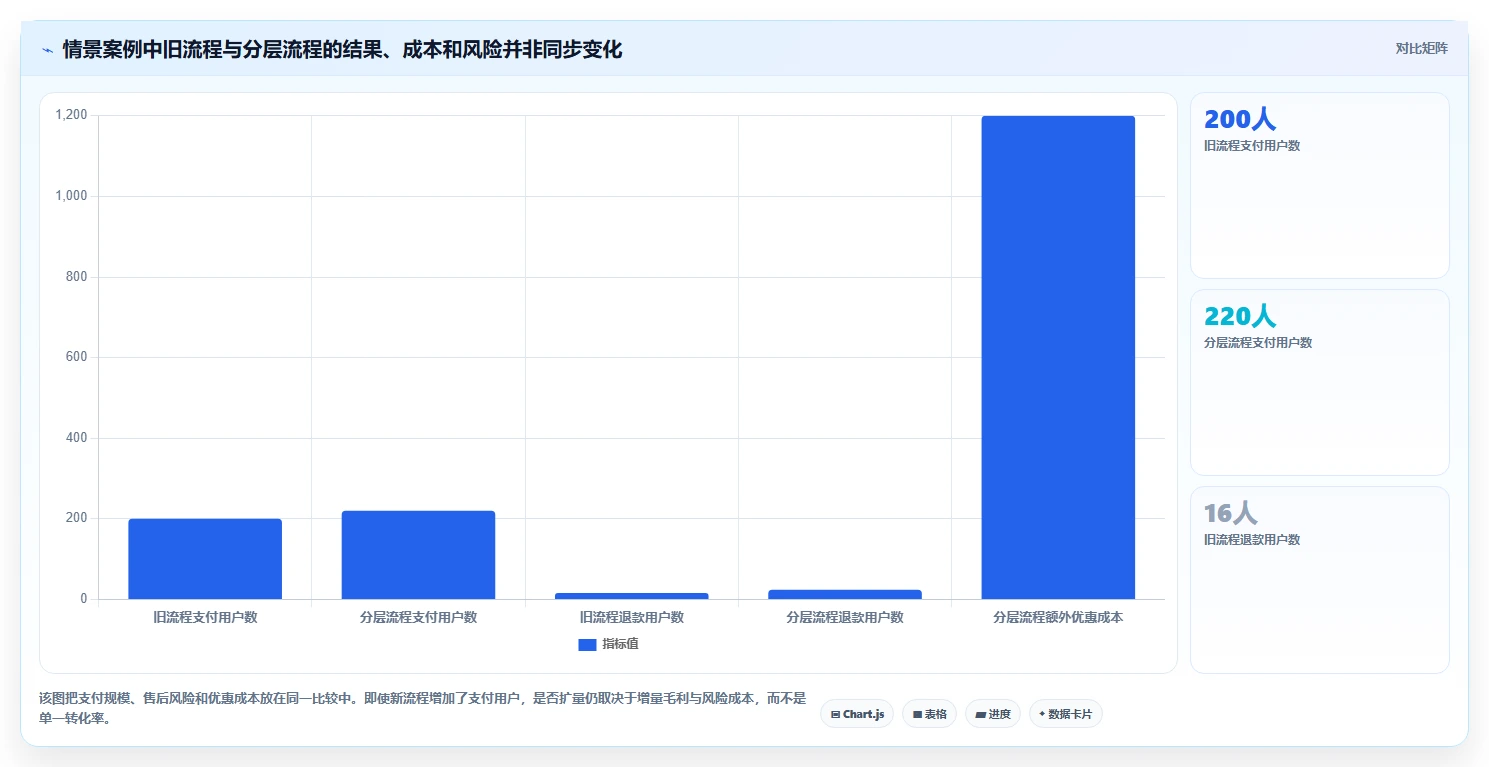Click x-axis label 分层流程支付用户数

[x=418, y=618]
